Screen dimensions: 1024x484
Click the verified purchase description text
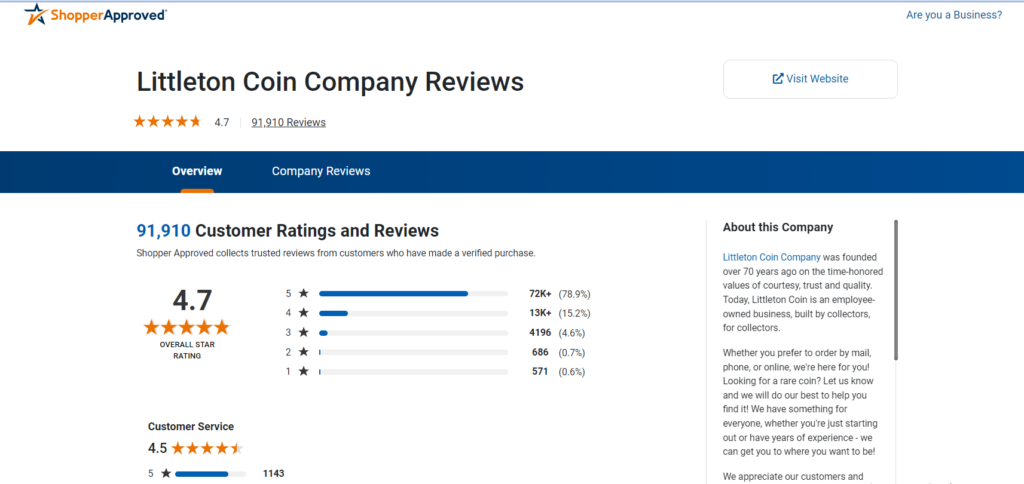click(x=336, y=253)
